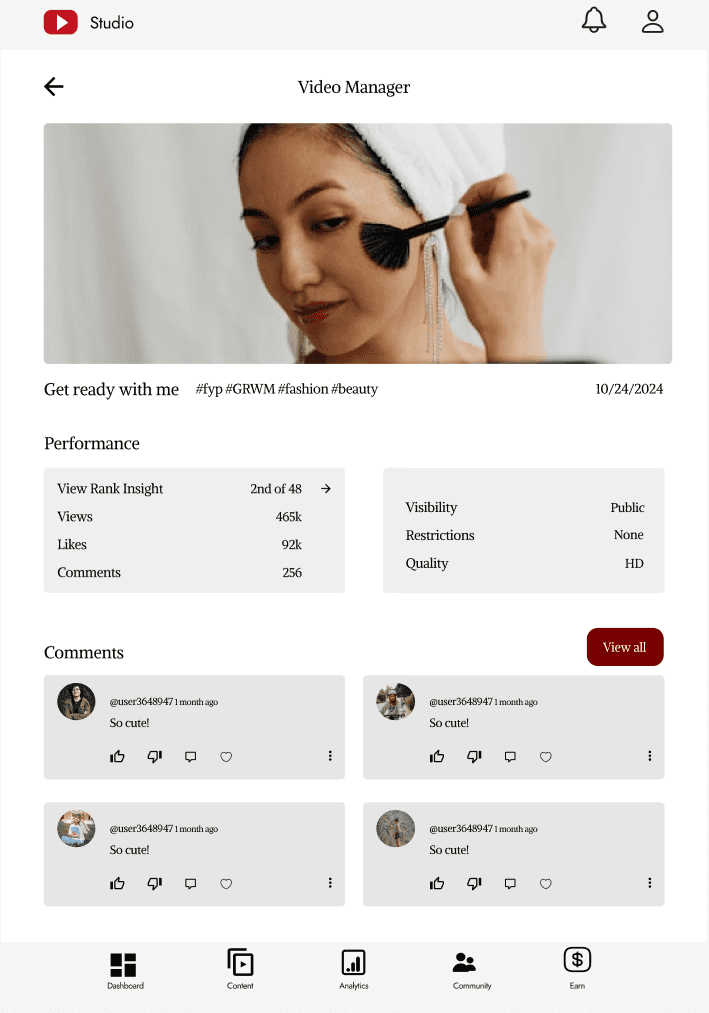The width and height of the screenshot is (709, 1013).
Task: Open the notifications bell
Action: (593, 20)
